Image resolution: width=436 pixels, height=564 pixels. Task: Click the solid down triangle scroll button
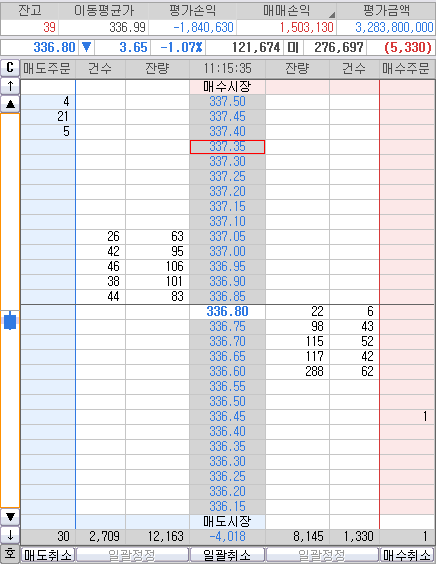10,517
